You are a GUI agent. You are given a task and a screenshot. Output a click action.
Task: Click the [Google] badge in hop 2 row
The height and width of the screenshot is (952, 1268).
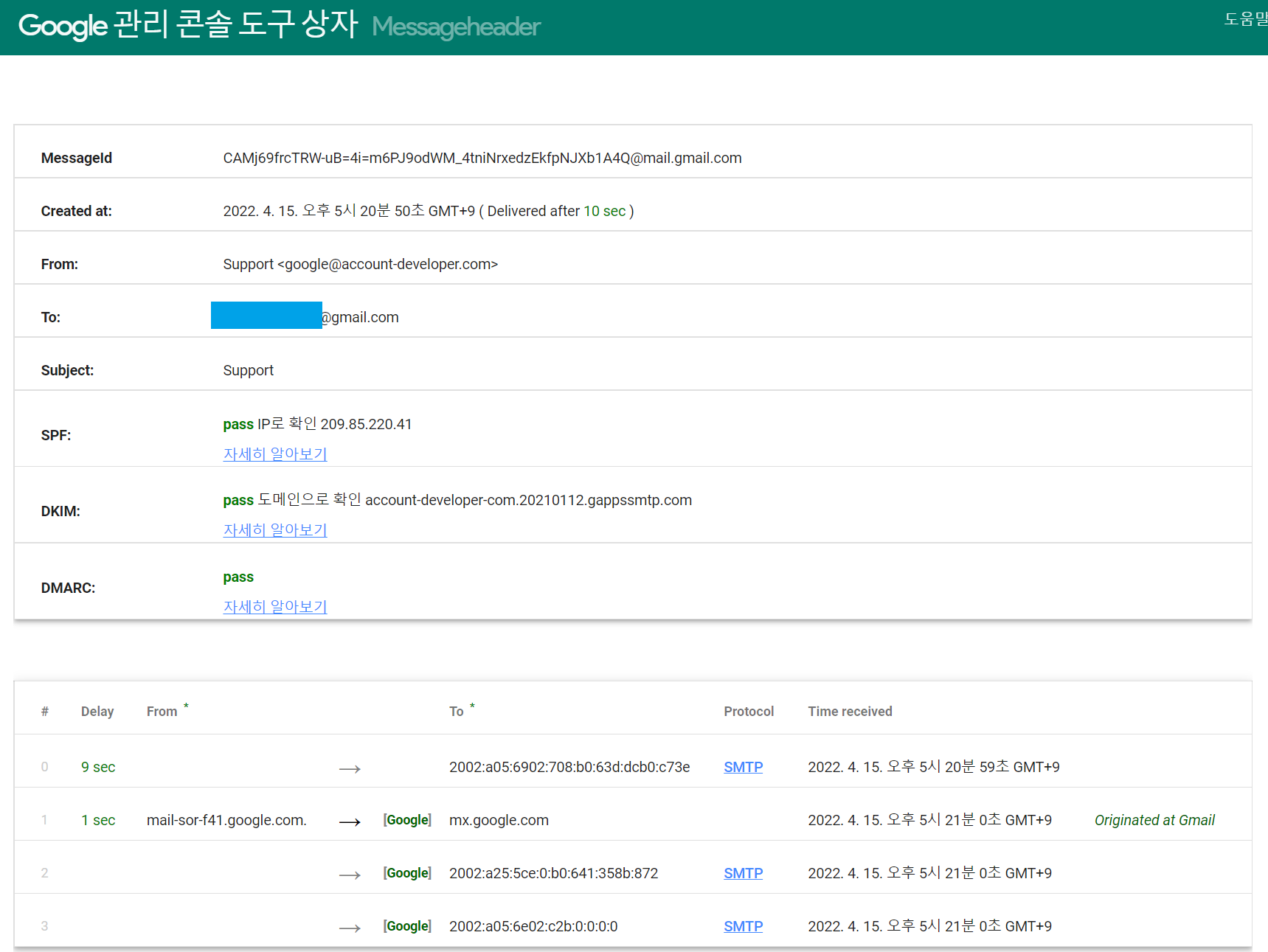pos(407,873)
